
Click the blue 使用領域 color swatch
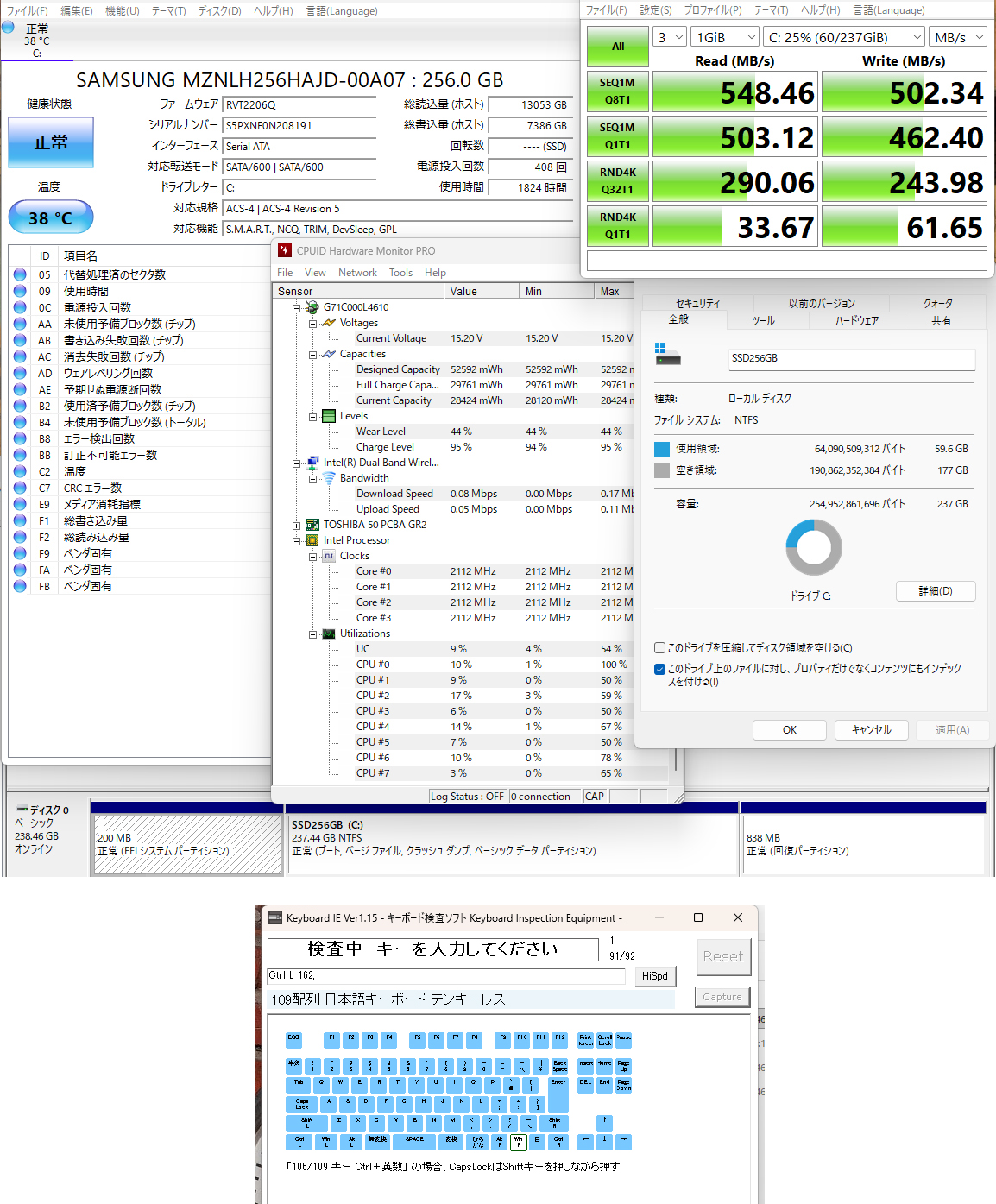coord(662,449)
